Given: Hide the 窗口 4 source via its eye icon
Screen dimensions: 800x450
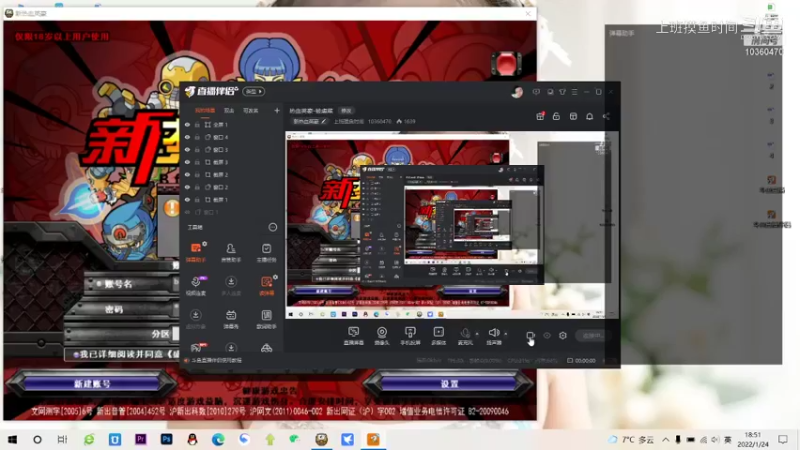Looking at the screenshot, I should (x=187, y=137).
